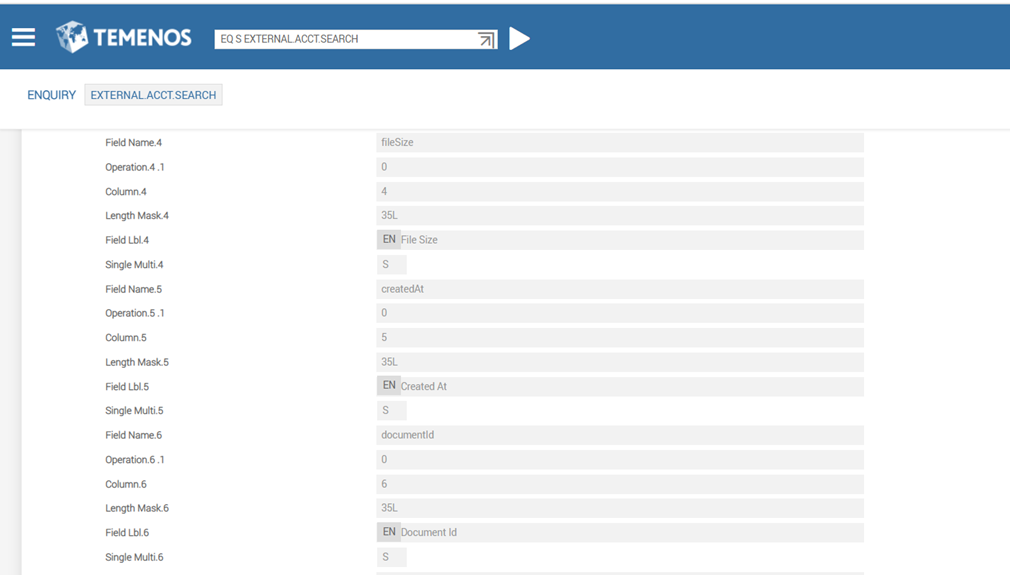
Task: Click the Field Name.4 fileSize field
Action: [619, 143]
